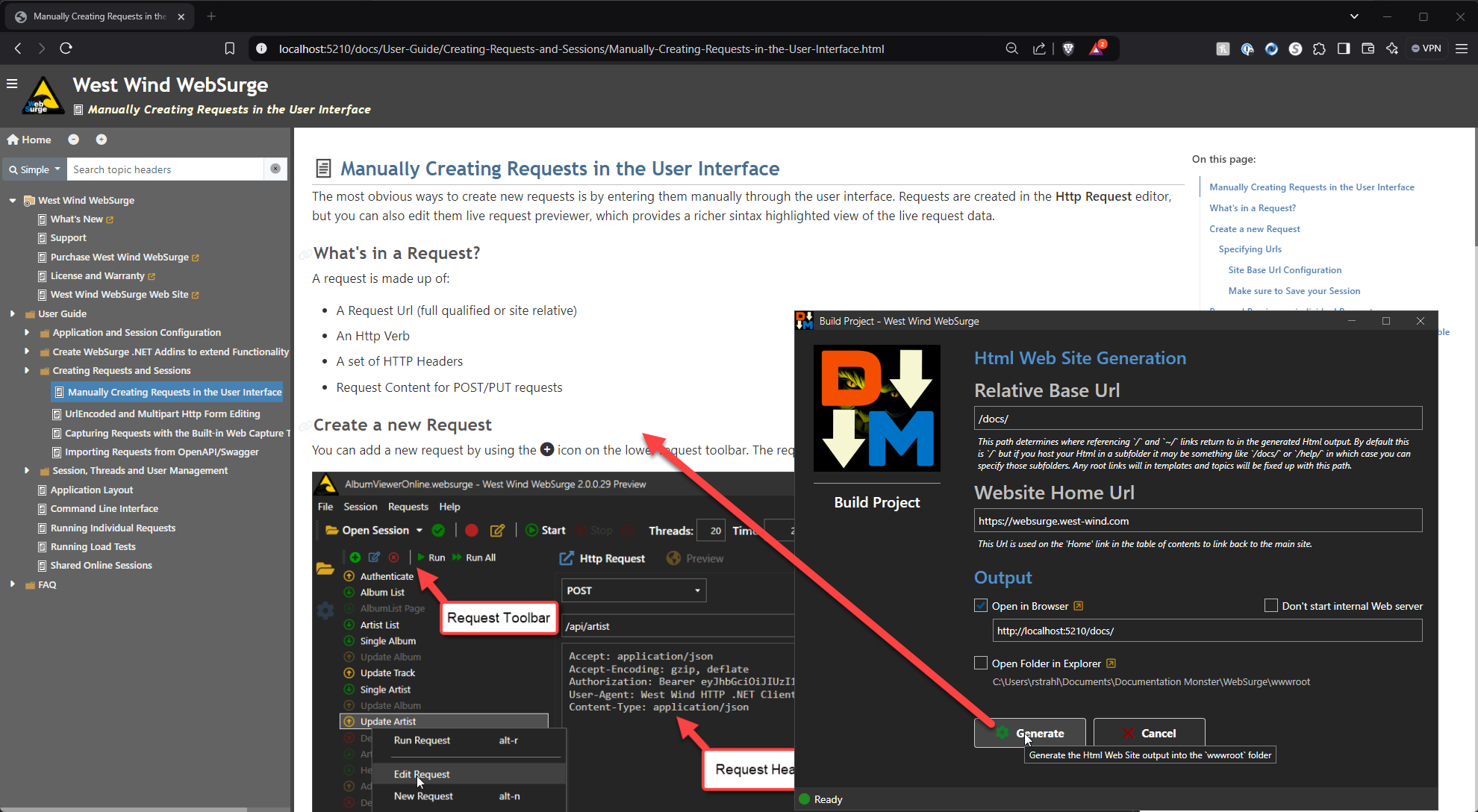Open the Brave Shields lion icon
This screenshot has width=1478, height=812.
click(x=1068, y=49)
